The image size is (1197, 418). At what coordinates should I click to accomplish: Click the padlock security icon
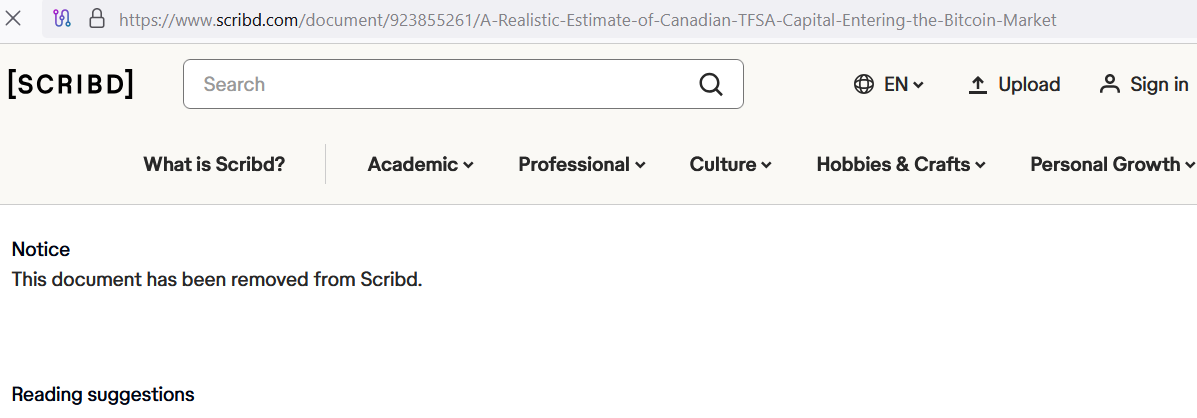96,19
